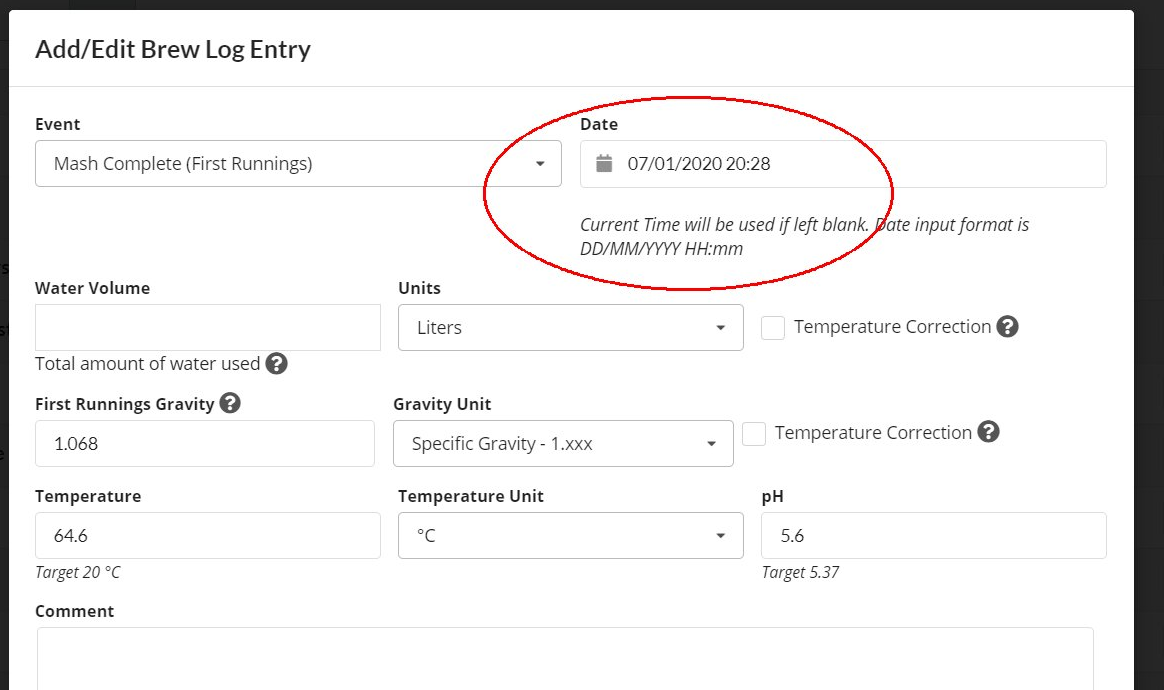Enable Temperature Correction checkbox beside Units
Screen dimensions: 1164x690
point(773,328)
